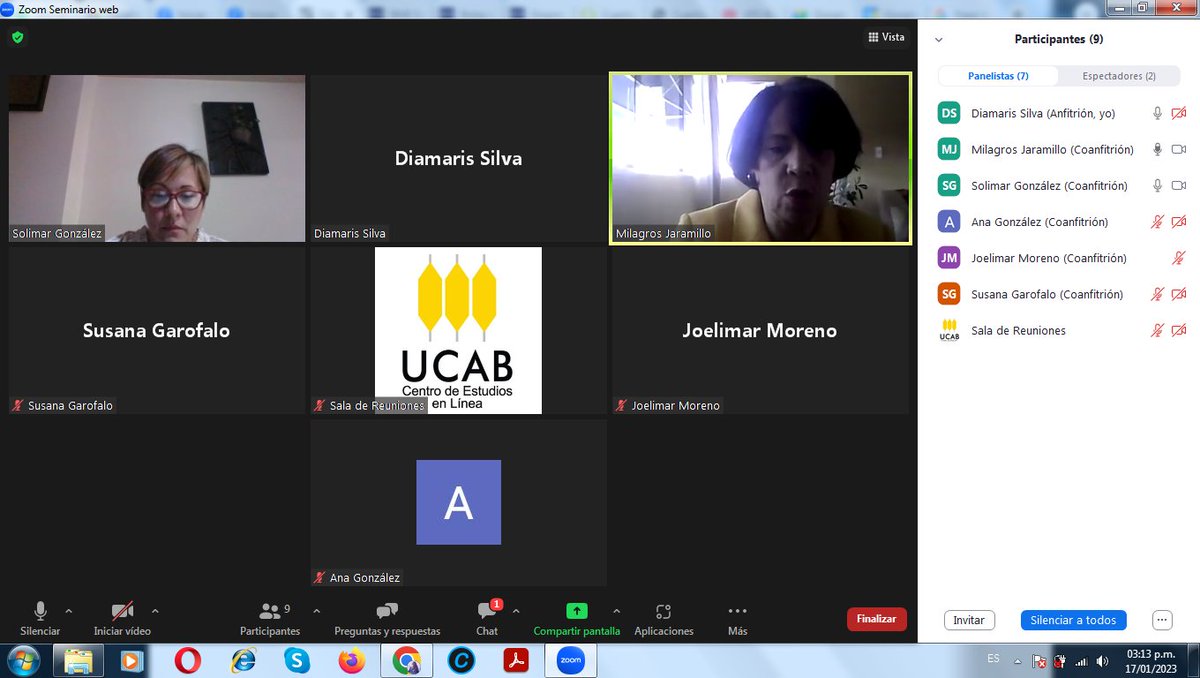1200x678 pixels.
Task: Expand the Compartir pantalla options chevron
Action: coord(617,611)
